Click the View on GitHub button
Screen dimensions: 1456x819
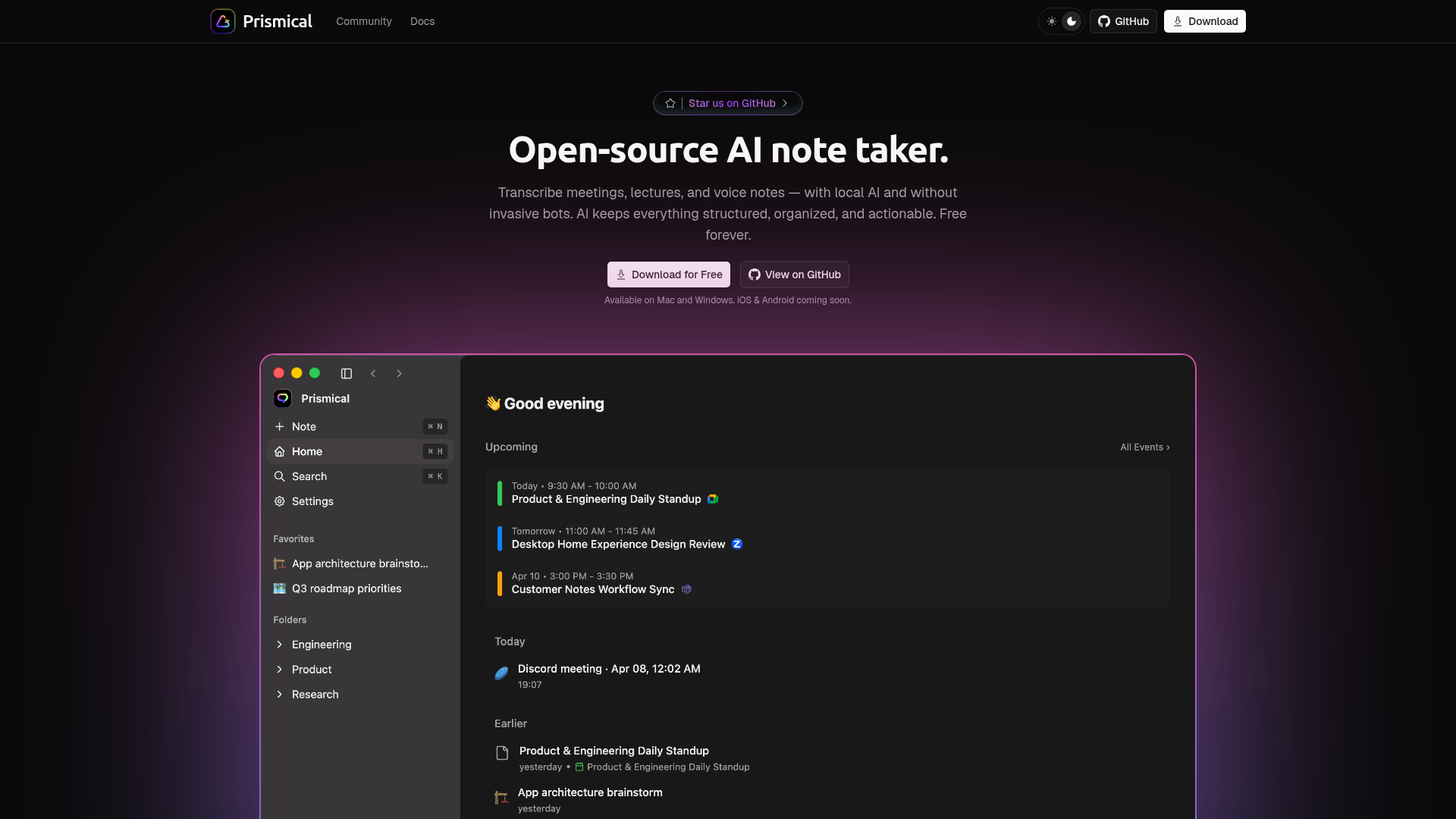[795, 275]
